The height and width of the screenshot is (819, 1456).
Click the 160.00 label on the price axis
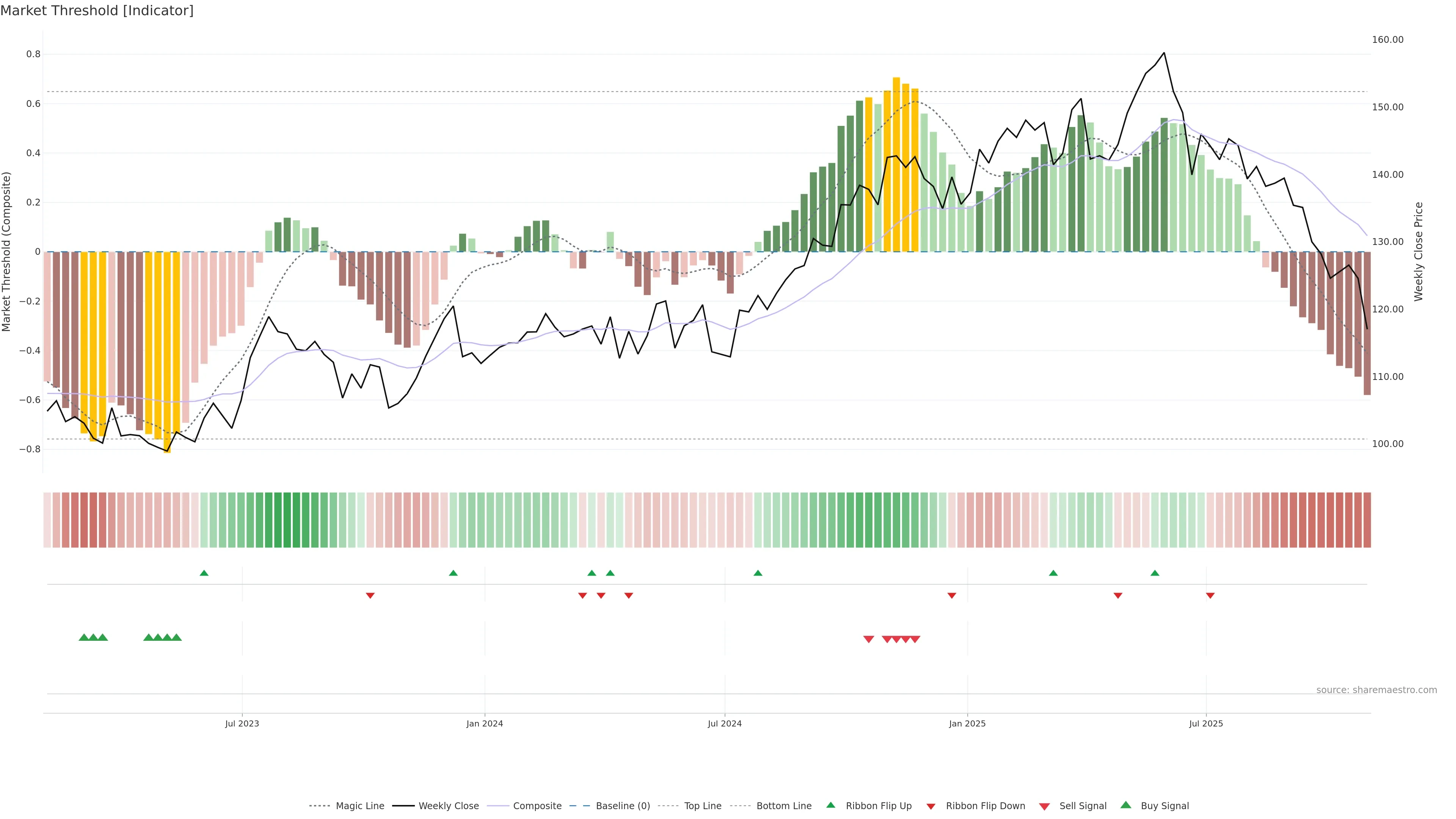[1388, 39]
